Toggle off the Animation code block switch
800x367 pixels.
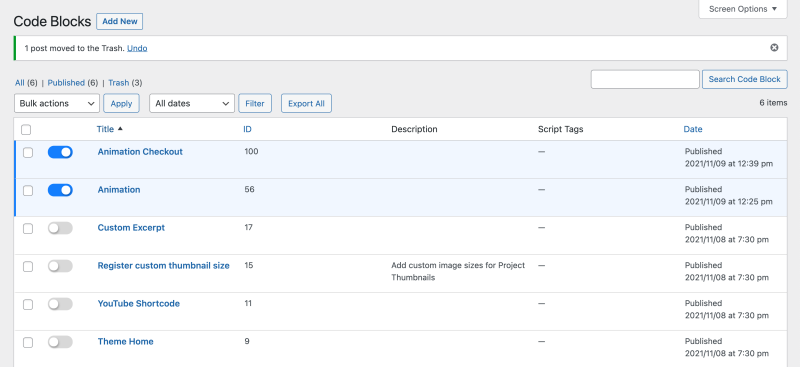(x=60, y=190)
